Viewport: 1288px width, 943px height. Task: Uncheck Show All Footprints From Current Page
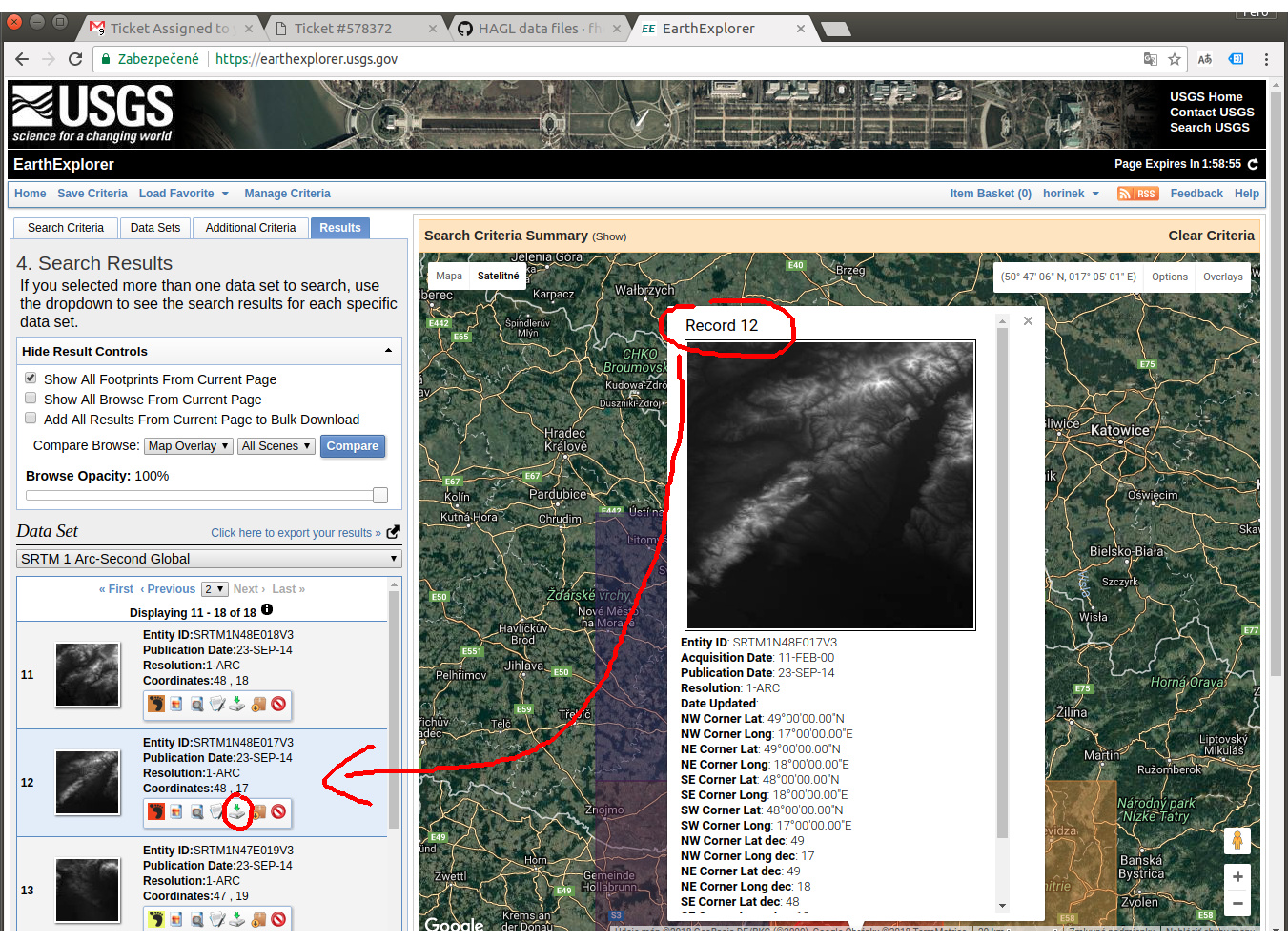[31, 377]
